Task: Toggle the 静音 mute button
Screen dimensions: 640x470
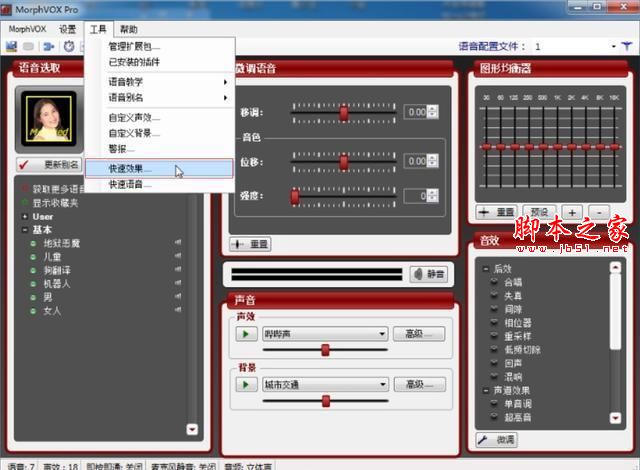Action: 429,274
